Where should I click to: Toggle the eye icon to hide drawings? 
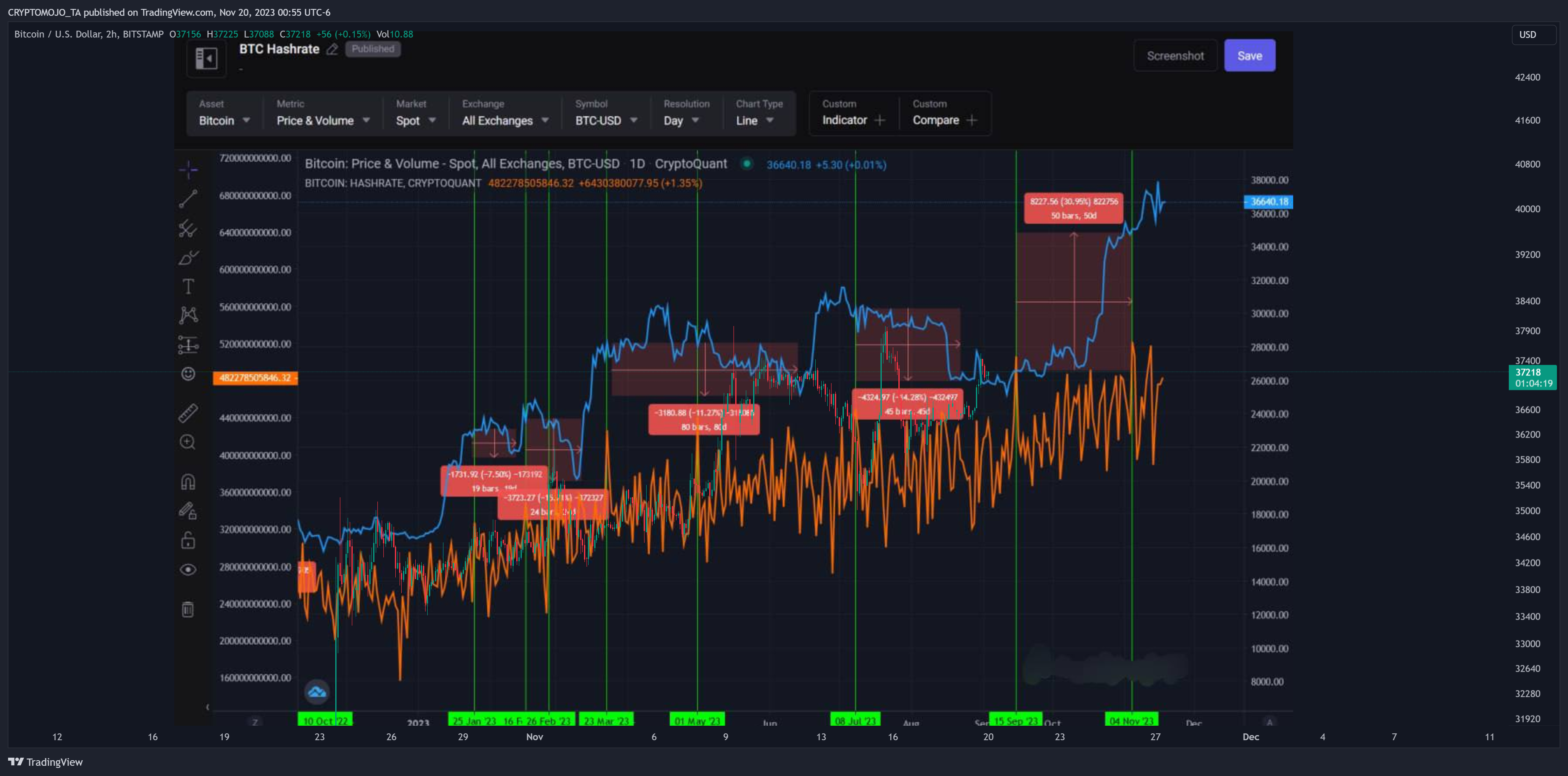(188, 569)
